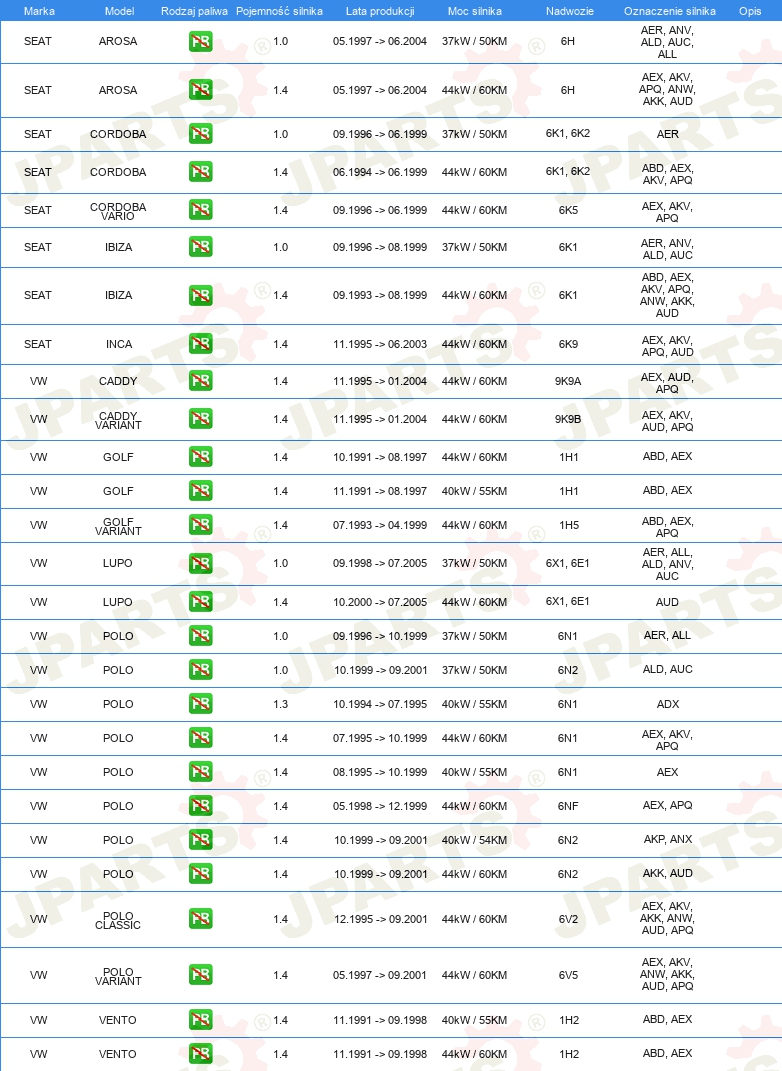Click engine capacity value 1.3
This screenshot has height=1071, width=782.
(x=281, y=704)
